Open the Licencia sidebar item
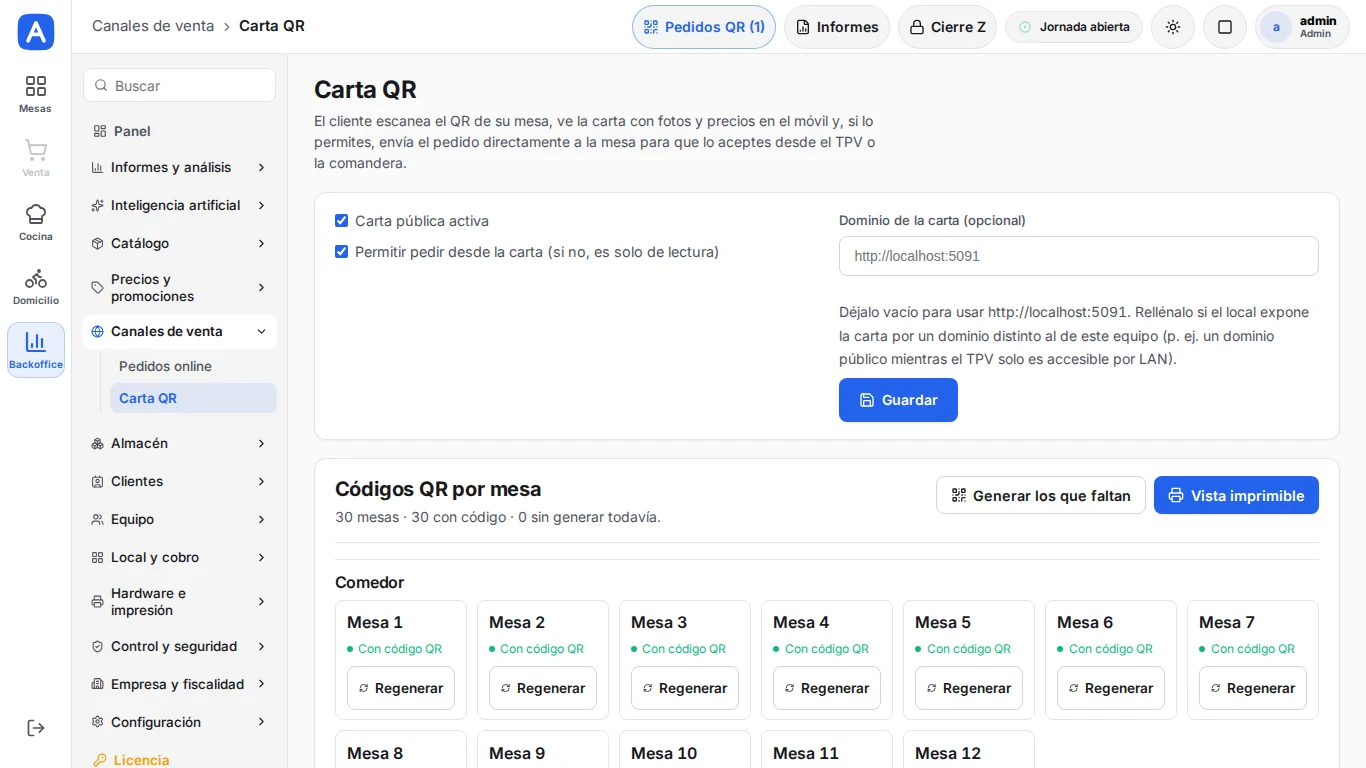Screen dimensions: 1366x768 click(x=179, y=760)
